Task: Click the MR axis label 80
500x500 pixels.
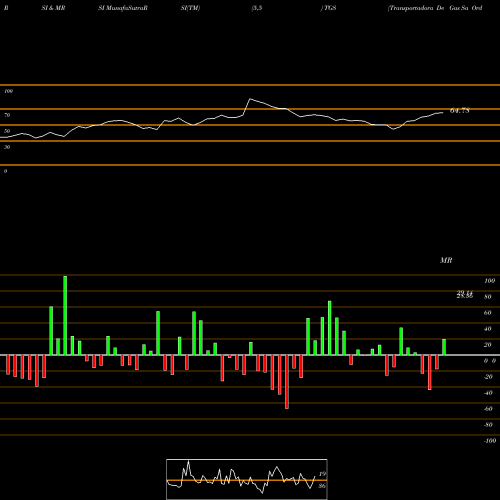Action: [x=488, y=297]
